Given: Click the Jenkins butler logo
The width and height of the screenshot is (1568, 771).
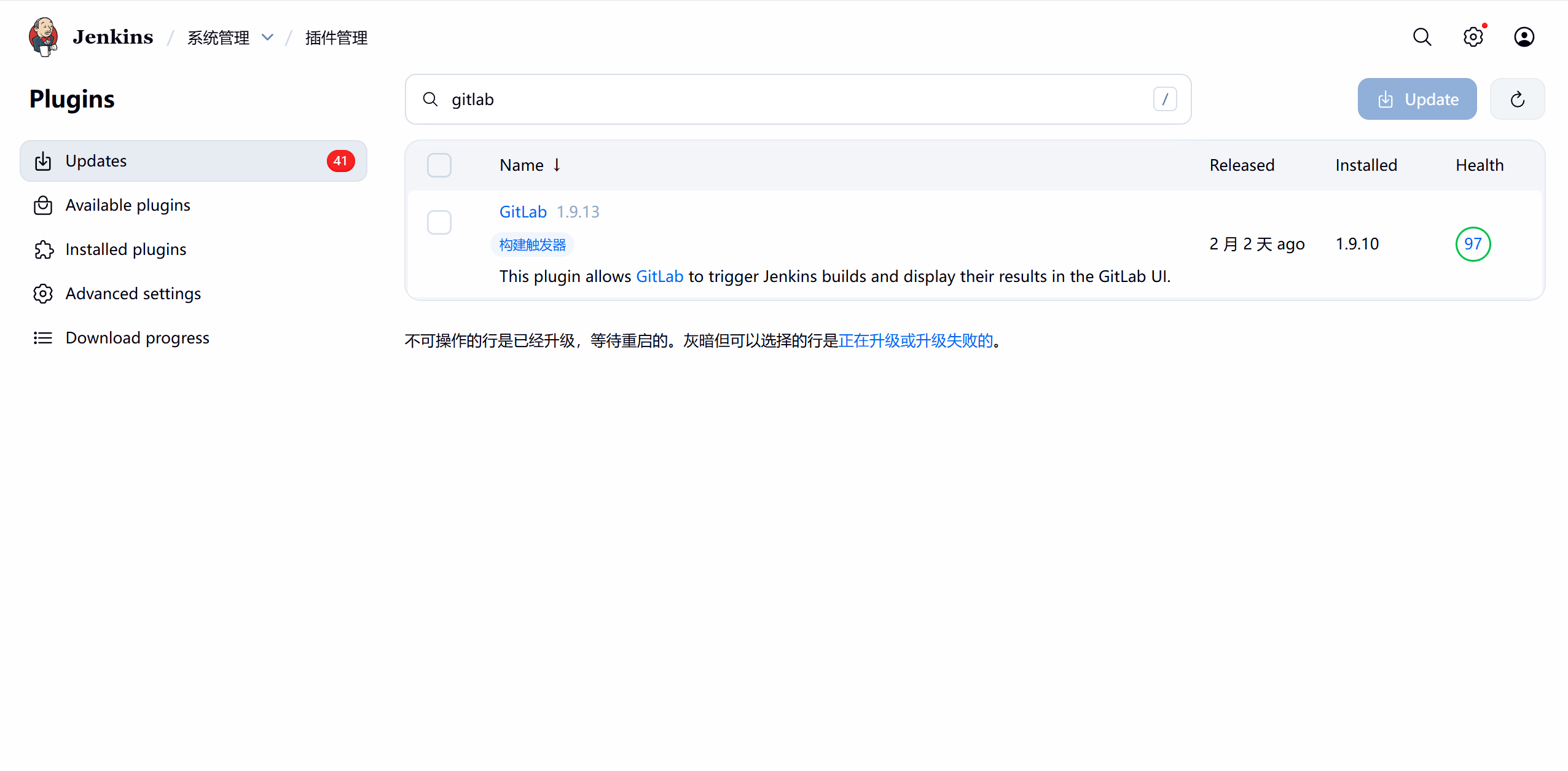Looking at the screenshot, I should [x=43, y=37].
